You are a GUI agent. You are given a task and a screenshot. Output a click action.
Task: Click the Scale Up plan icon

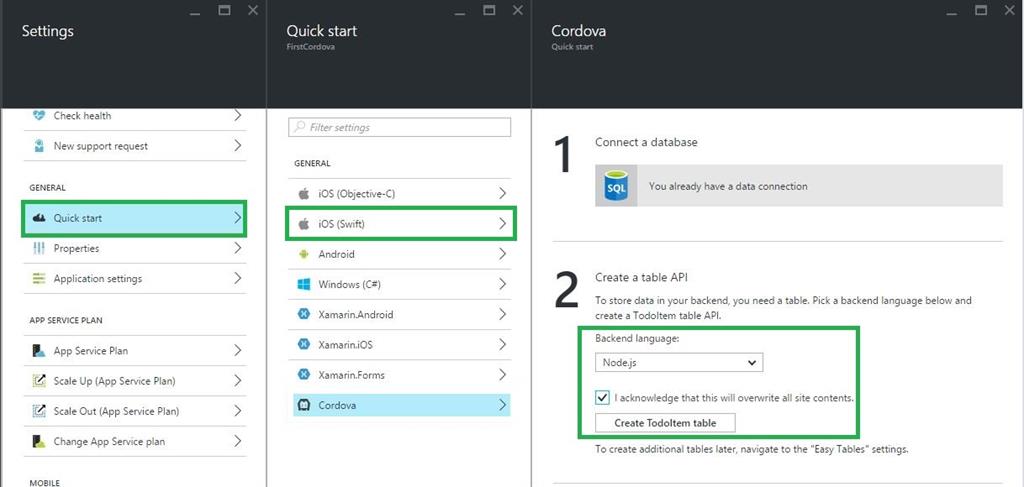[39, 381]
